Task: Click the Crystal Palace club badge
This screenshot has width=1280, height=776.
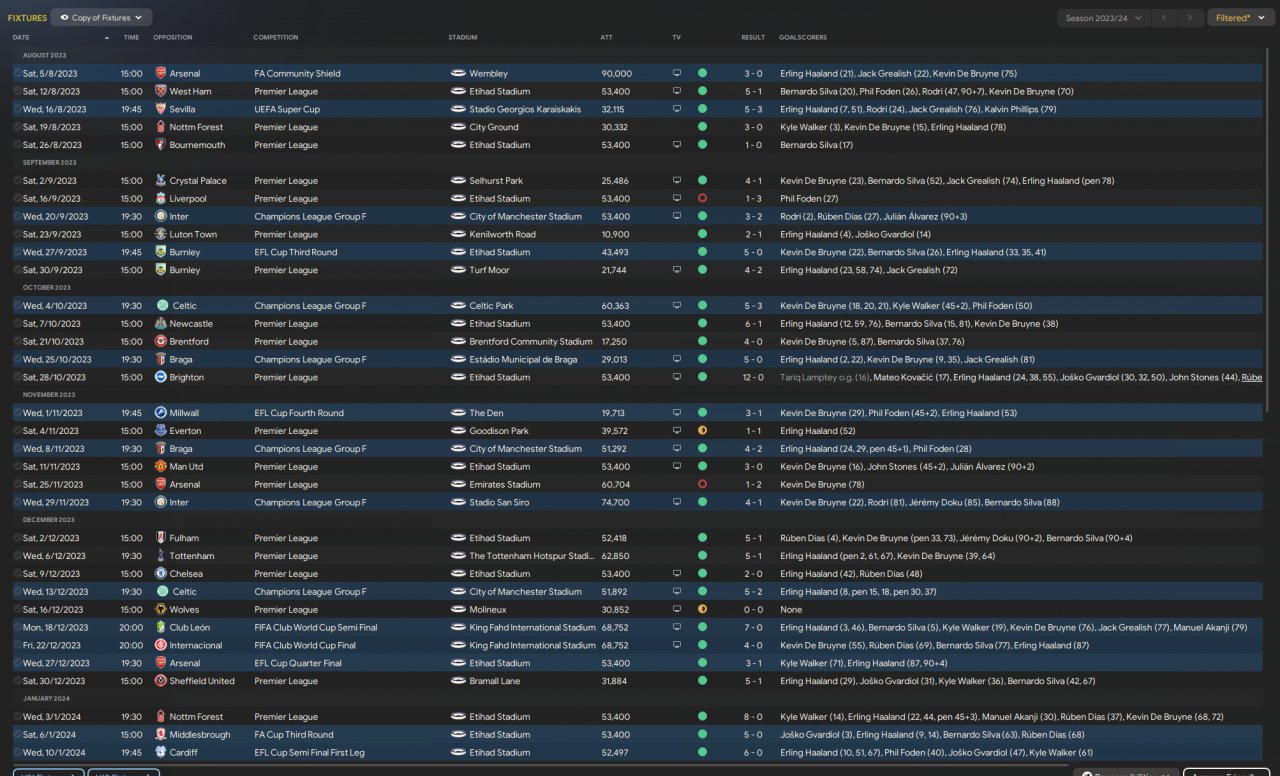Action: [161, 181]
